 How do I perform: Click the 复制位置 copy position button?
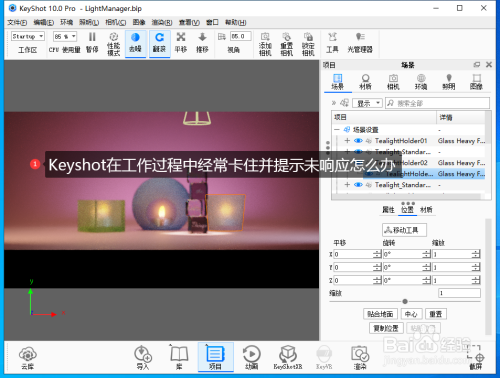pos(386,328)
